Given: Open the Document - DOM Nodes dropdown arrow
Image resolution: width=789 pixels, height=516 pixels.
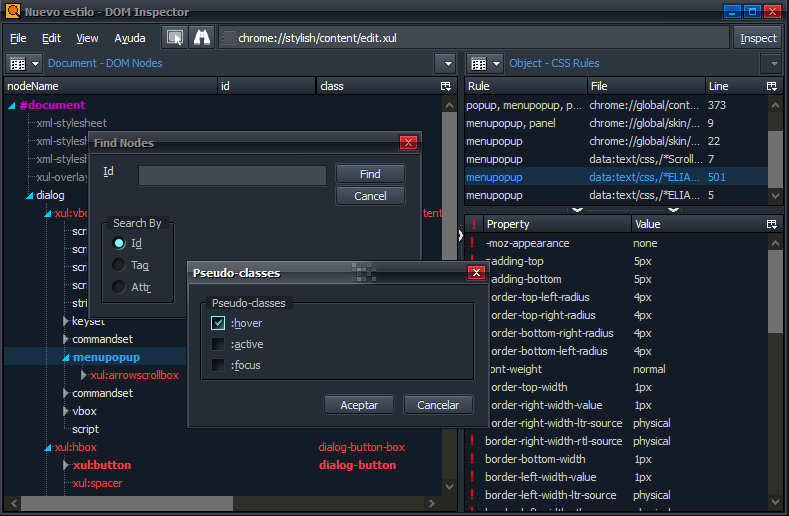Looking at the screenshot, I should pos(446,63).
